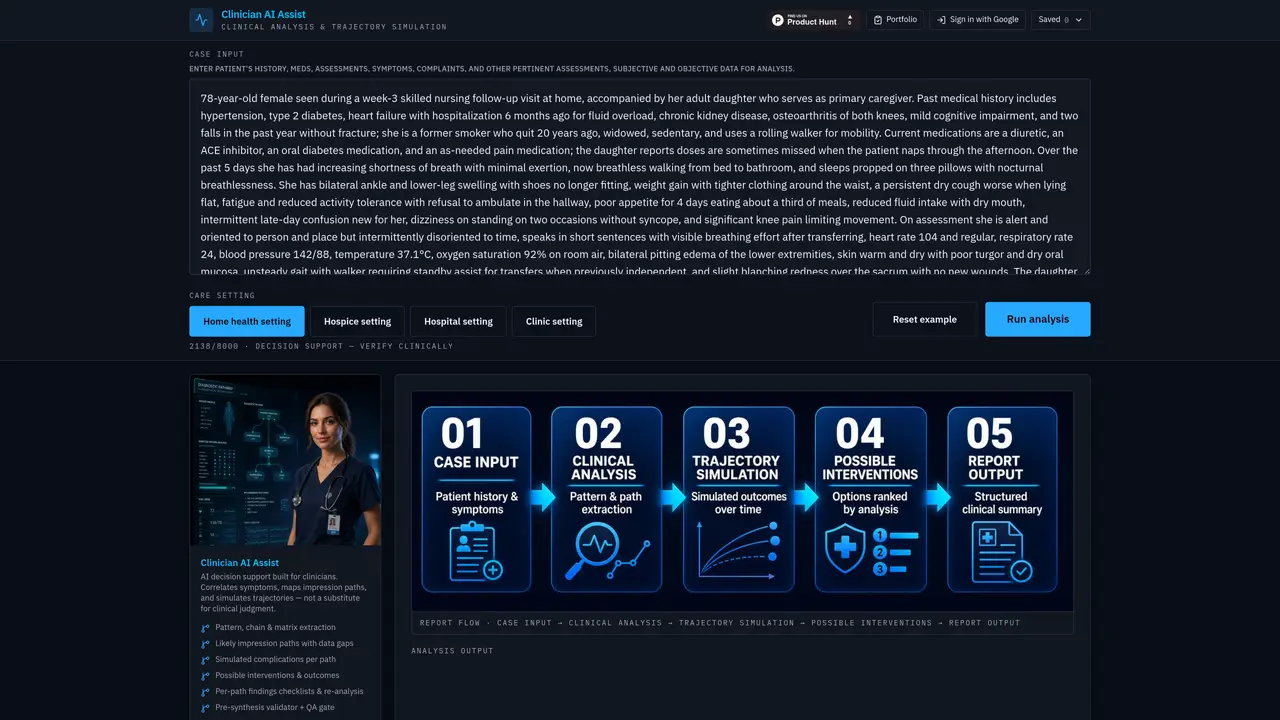Click inside the case input text area
Screen dimensions: 1280x720
coord(640,177)
